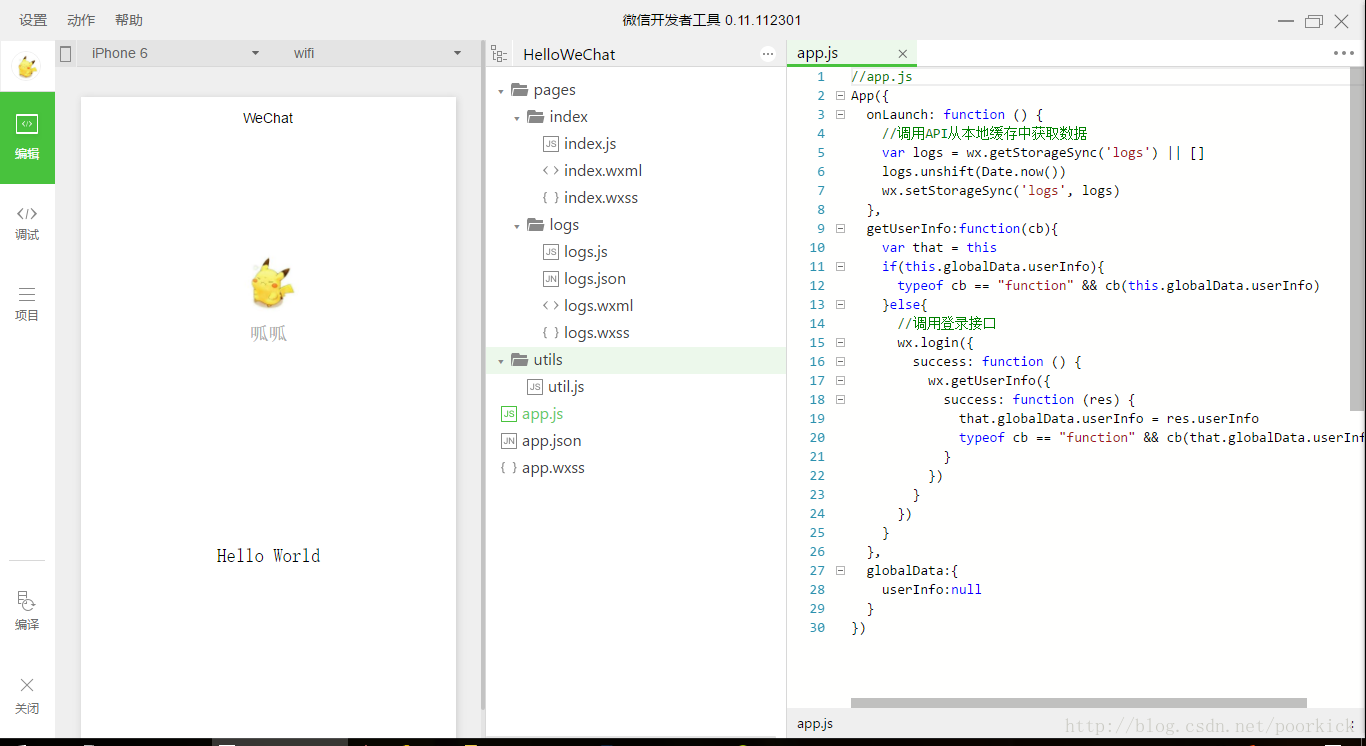The height and width of the screenshot is (746, 1366).
Task: Open logs.wxml file
Action: coord(599,306)
